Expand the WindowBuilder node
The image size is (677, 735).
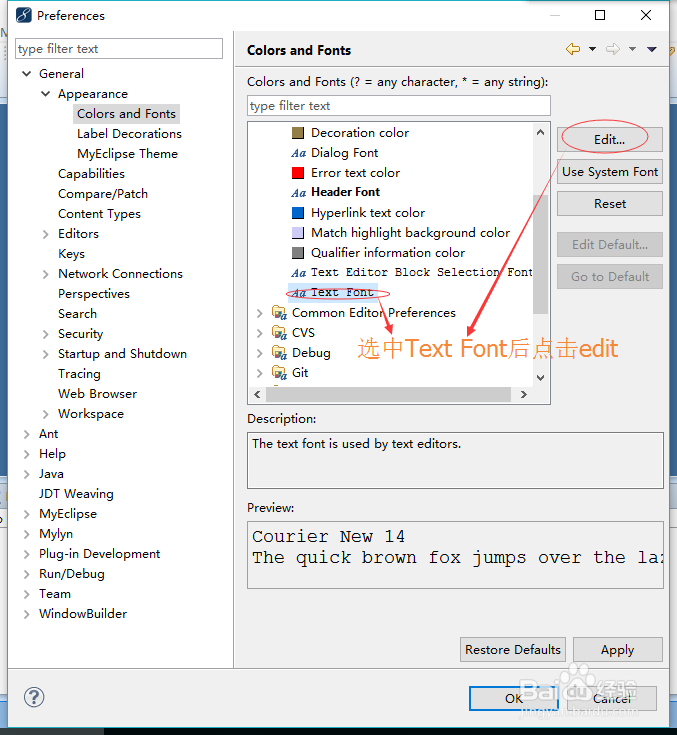(x=27, y=615)
